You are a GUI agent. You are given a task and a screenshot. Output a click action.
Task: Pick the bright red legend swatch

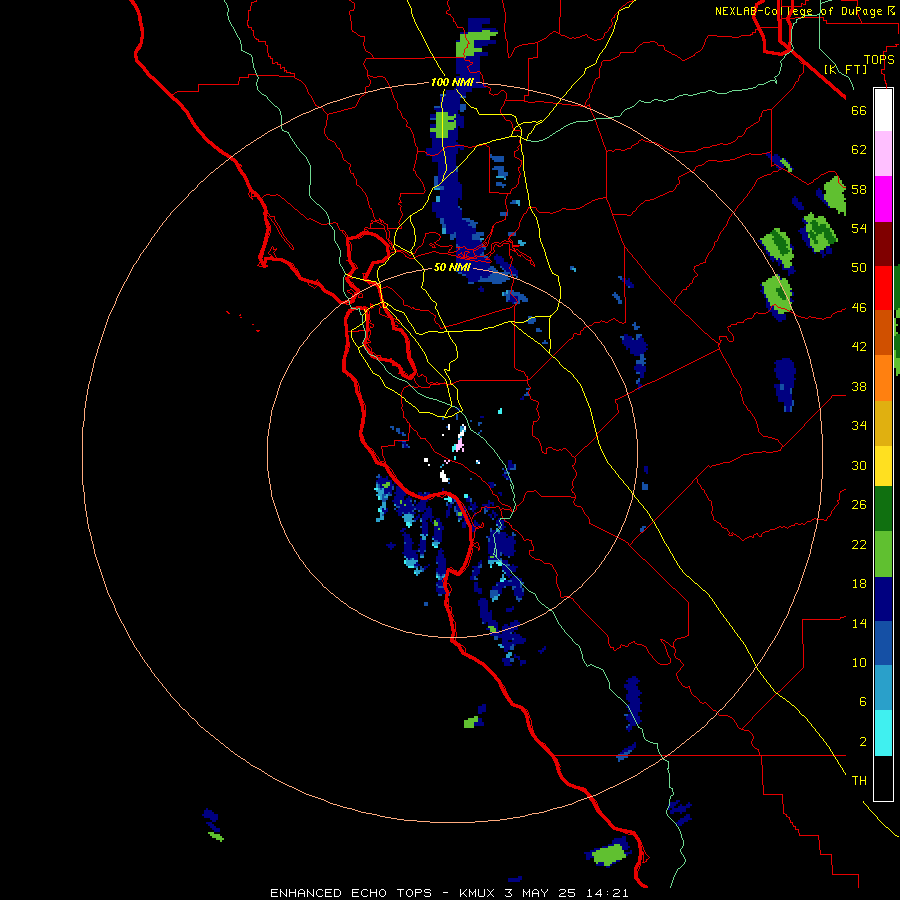coord(883,288)
